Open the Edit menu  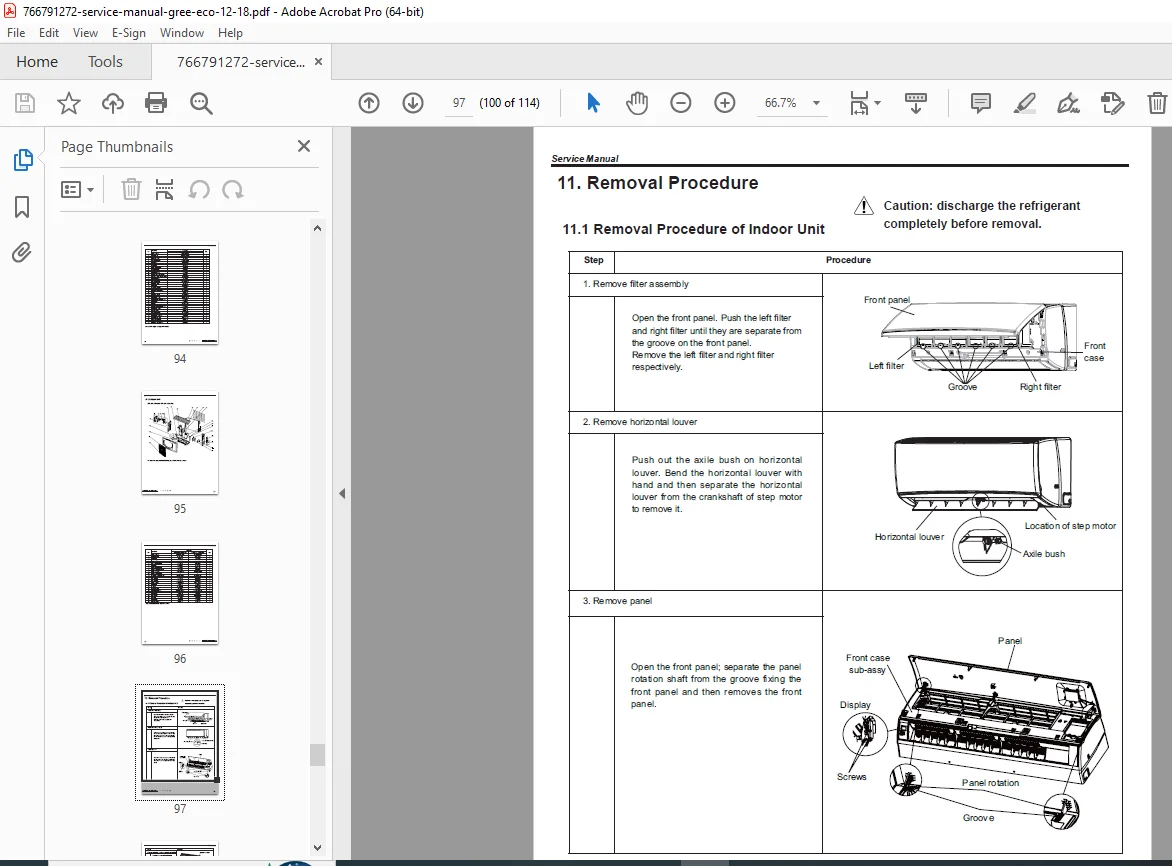pos(49,33)
